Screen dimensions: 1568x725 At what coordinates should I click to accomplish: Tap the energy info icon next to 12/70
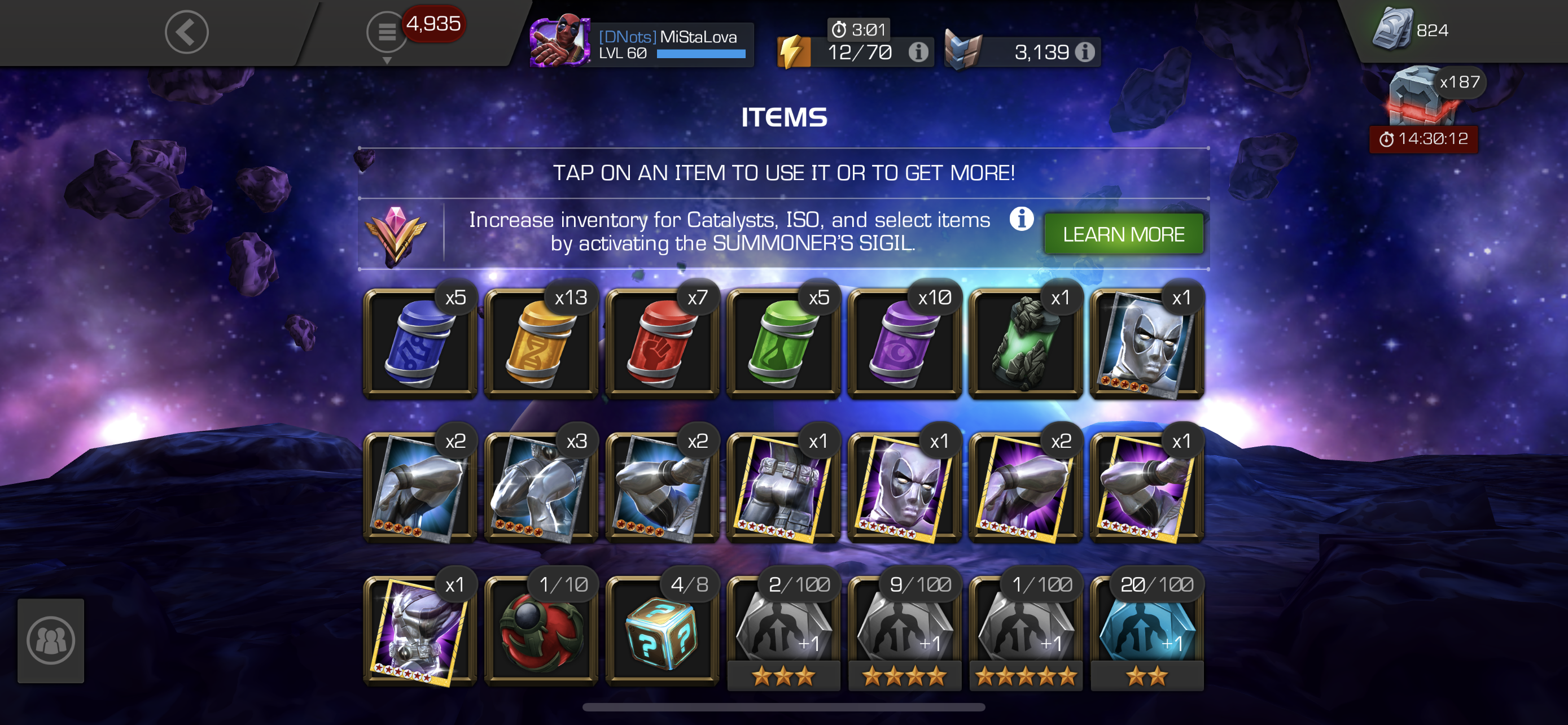point(918,53)
